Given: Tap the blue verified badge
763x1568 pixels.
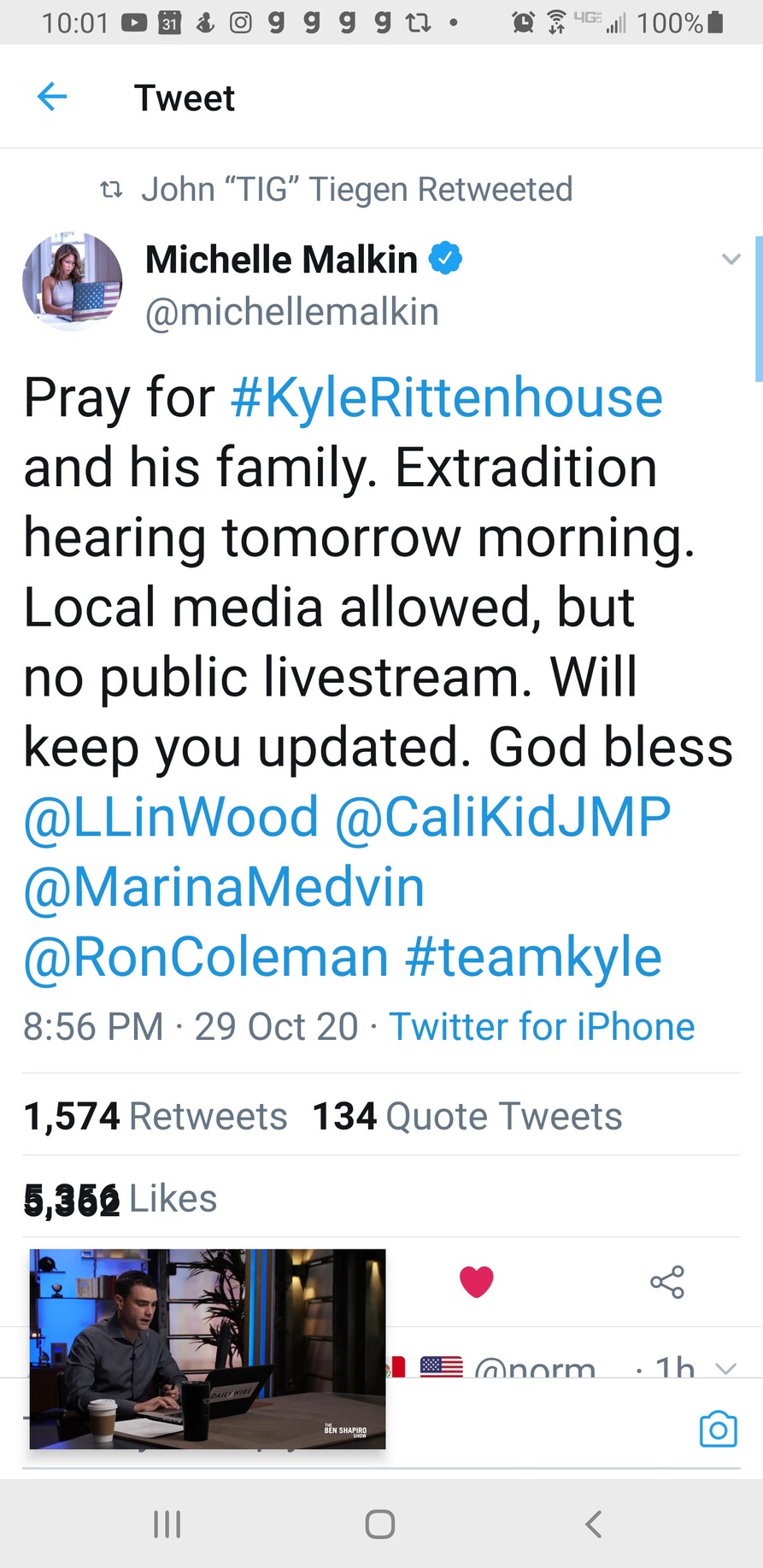Looking at the screenshot, I should [444, 258].
